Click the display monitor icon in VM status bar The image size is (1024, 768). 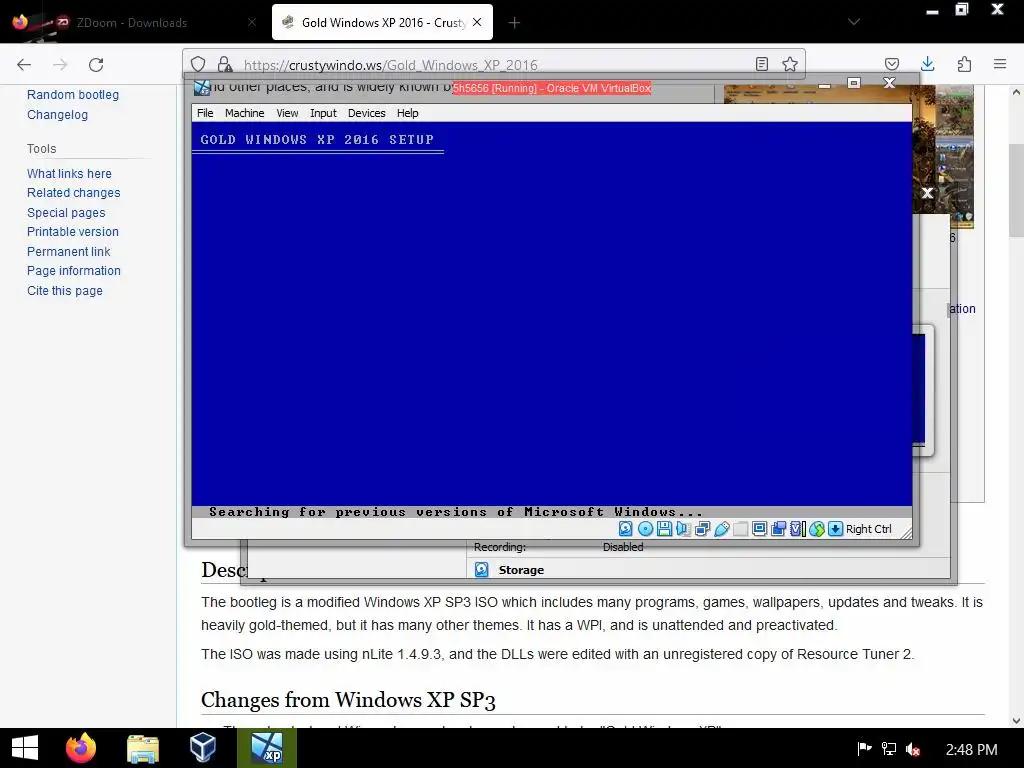759,529
